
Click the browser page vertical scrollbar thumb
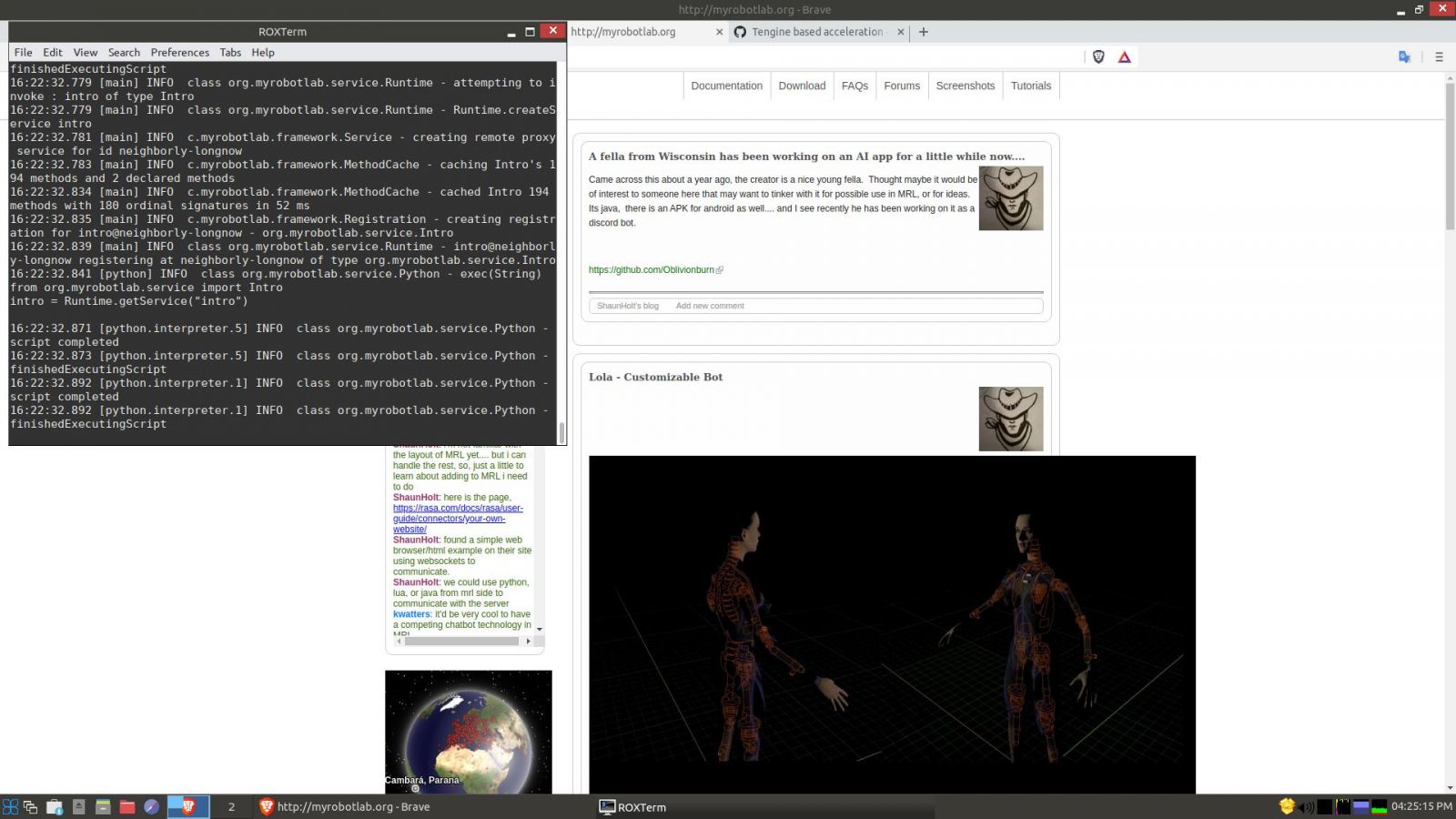pyautogui.click(x=1450, y=157)
